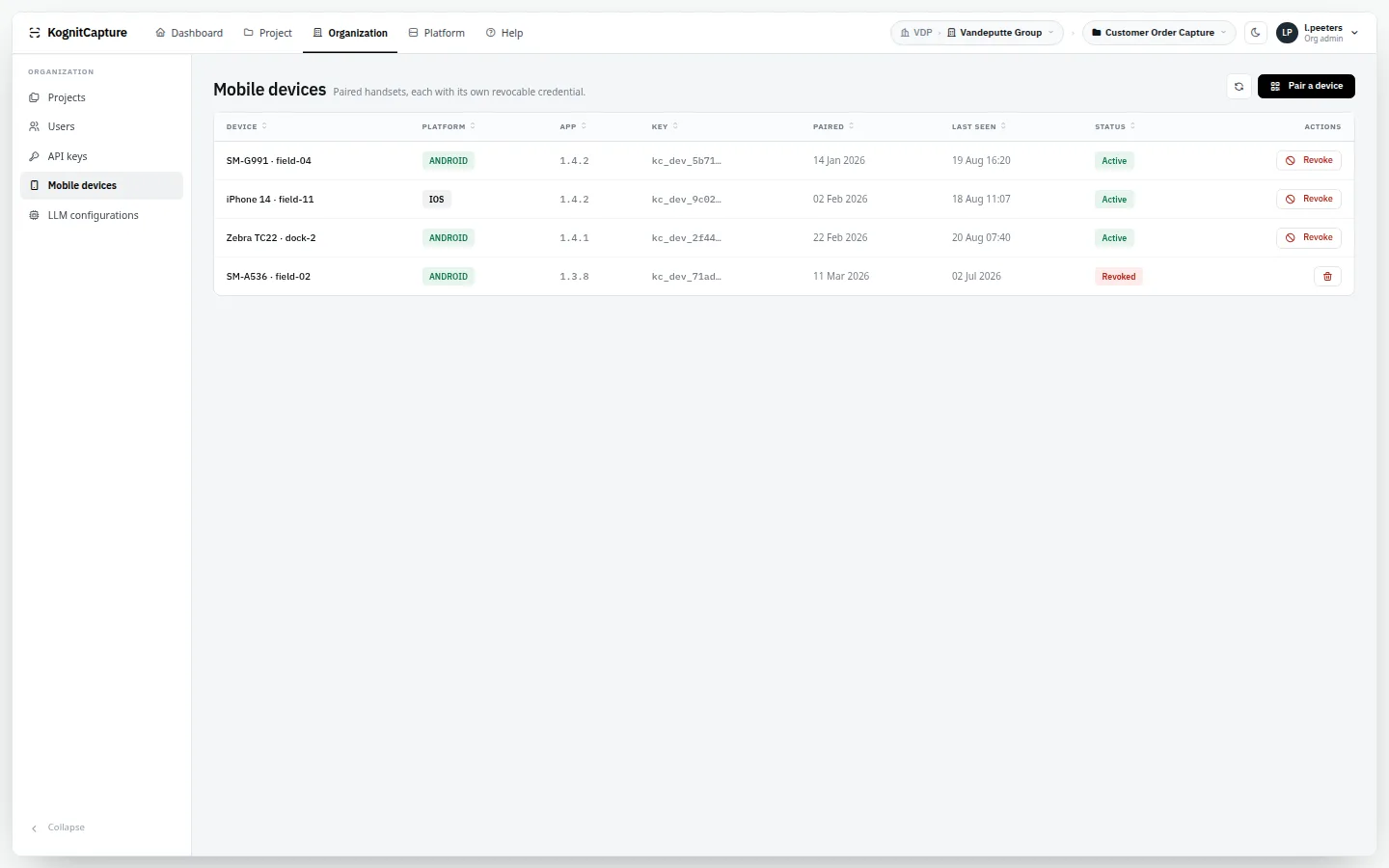Revoke the Zebra TC22 dock-2 device
The width and height of the screenshot is (1389, 868).
1309,238
